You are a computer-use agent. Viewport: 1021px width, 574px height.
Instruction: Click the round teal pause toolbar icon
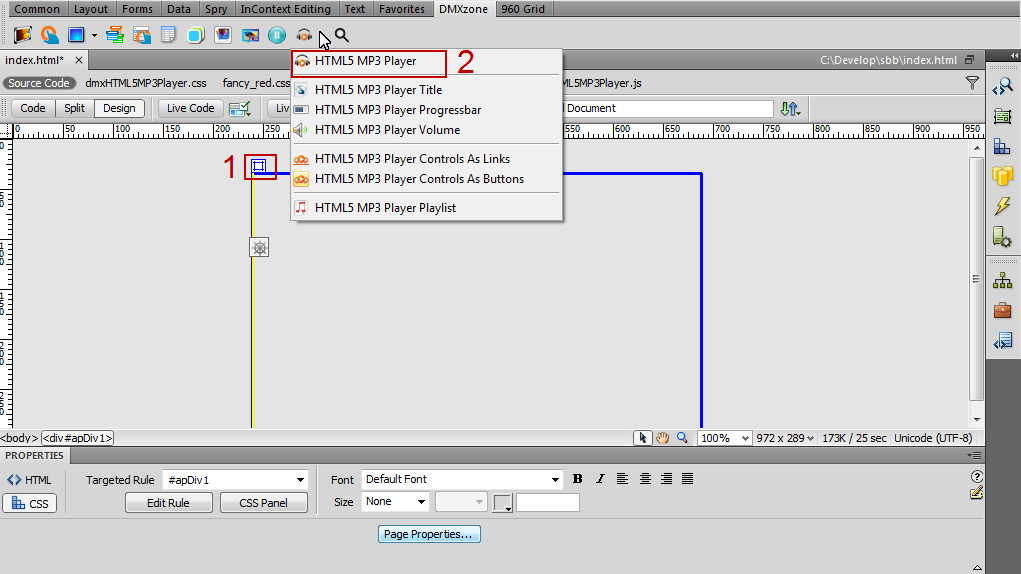click(277, 34)
